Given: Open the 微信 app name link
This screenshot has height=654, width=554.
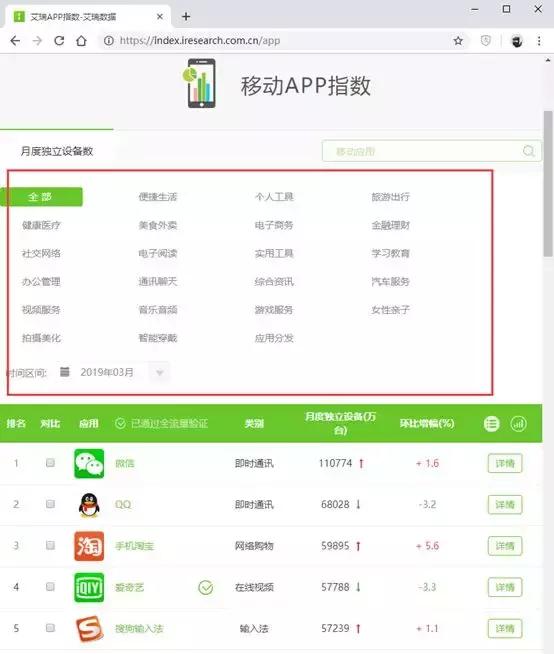Looking at the screenshot, I should (125, 463).
